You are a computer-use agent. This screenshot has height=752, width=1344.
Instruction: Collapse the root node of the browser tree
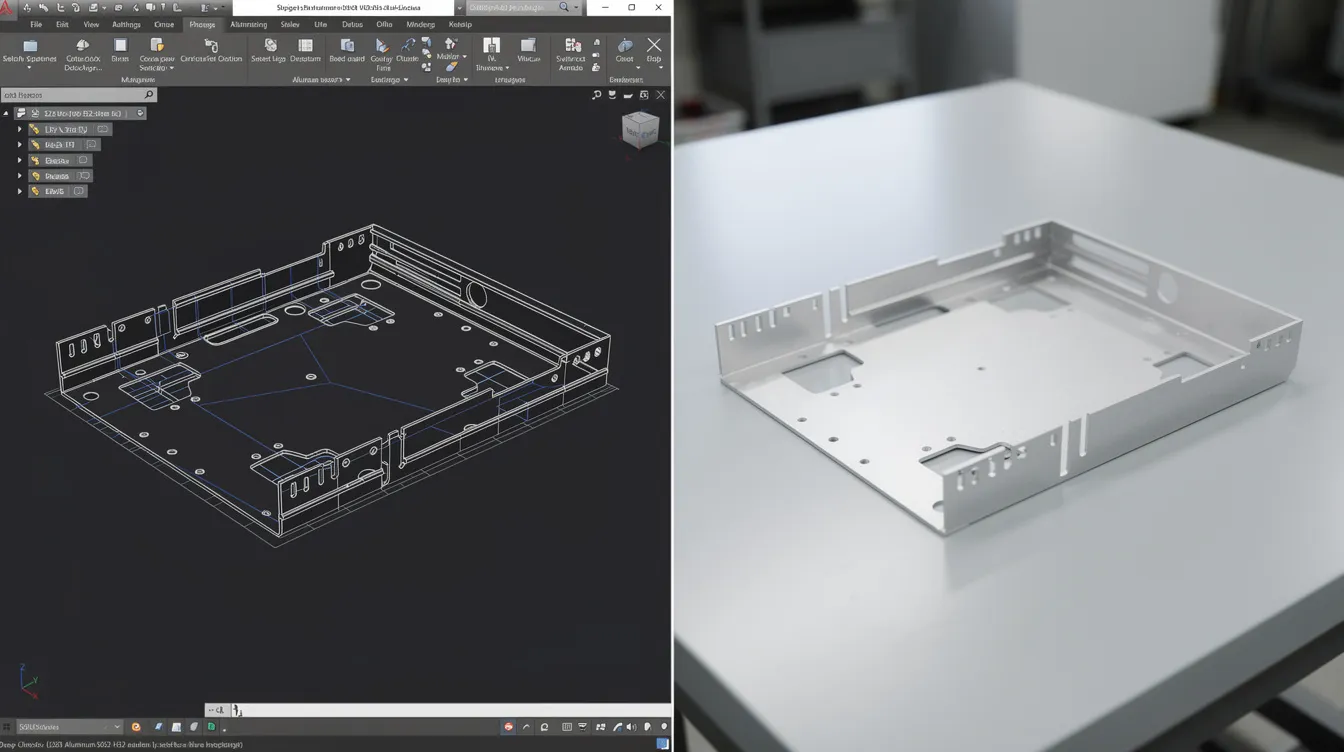(7, 114)
